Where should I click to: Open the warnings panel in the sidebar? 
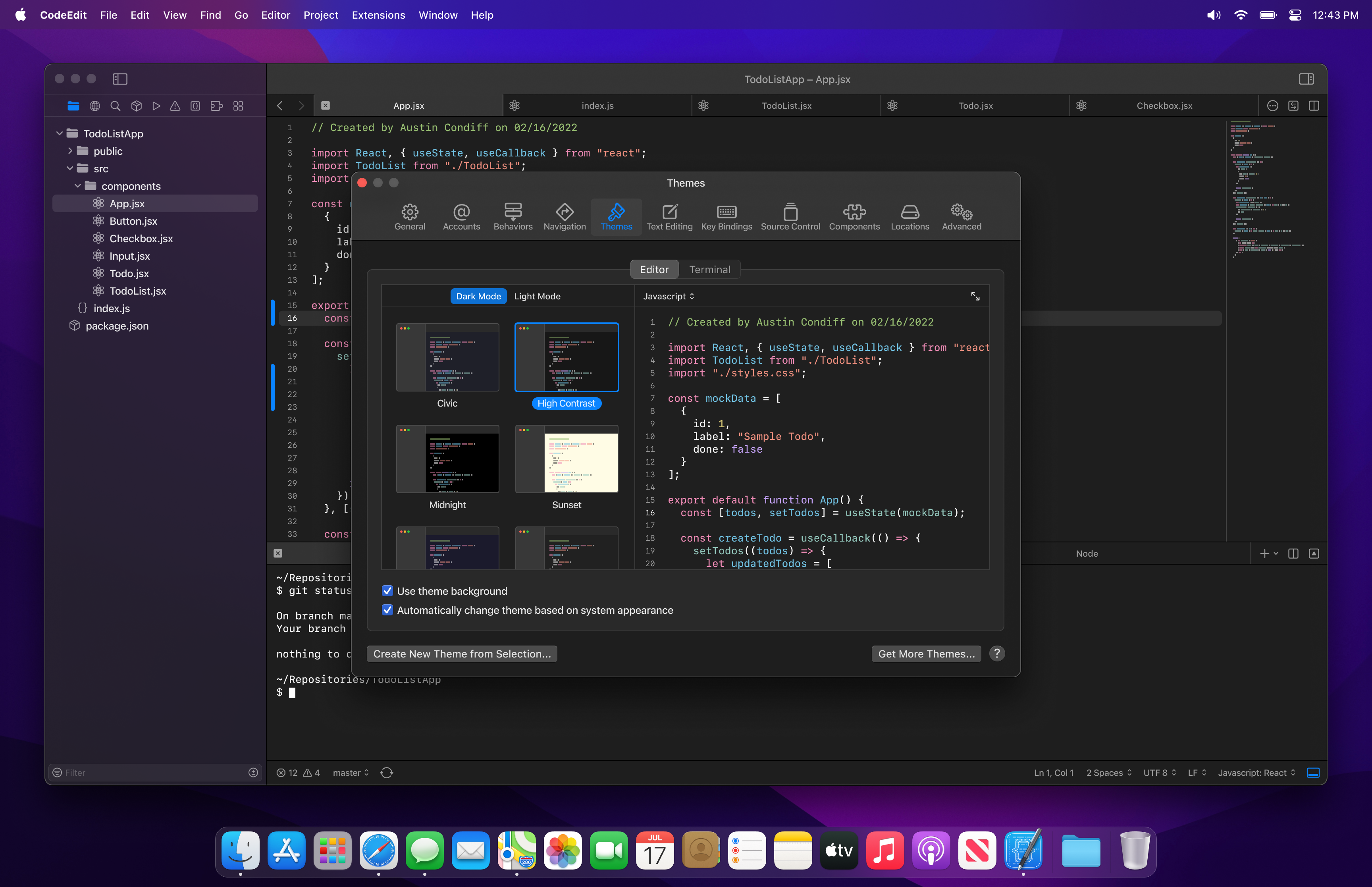(x=175, y=106)
